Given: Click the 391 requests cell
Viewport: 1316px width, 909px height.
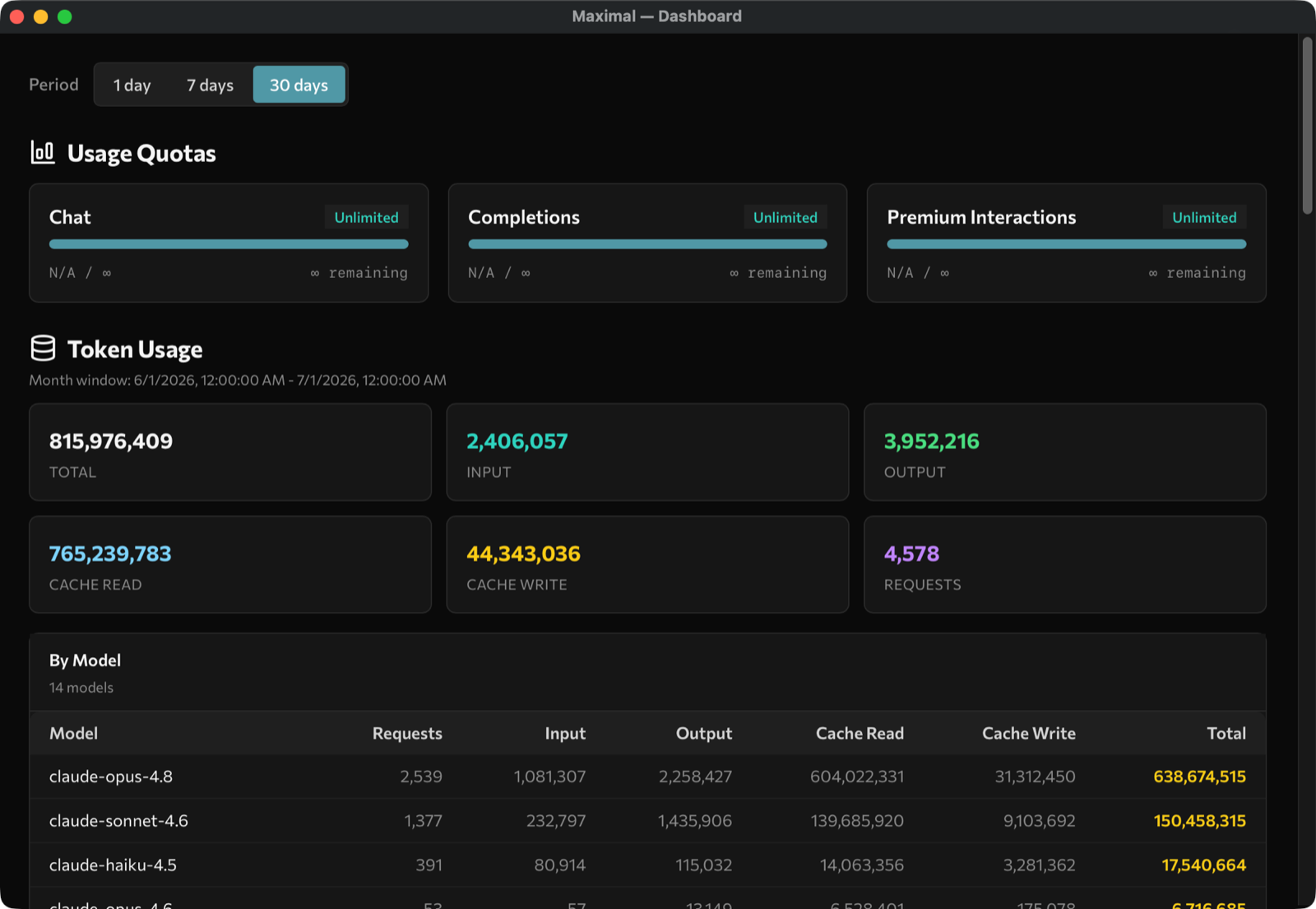Looking at the screenshot, I should point(429,865).
